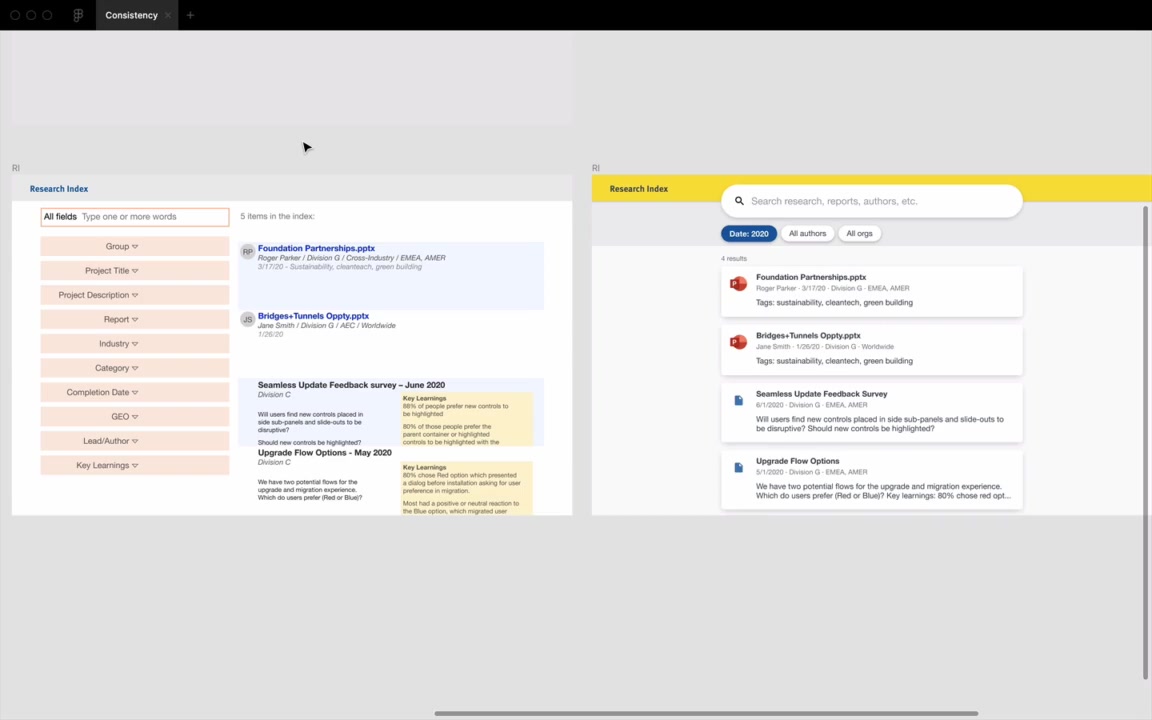Click Research Index in yellow header
The image size is (1152, 720).
[x=638, y=189]
